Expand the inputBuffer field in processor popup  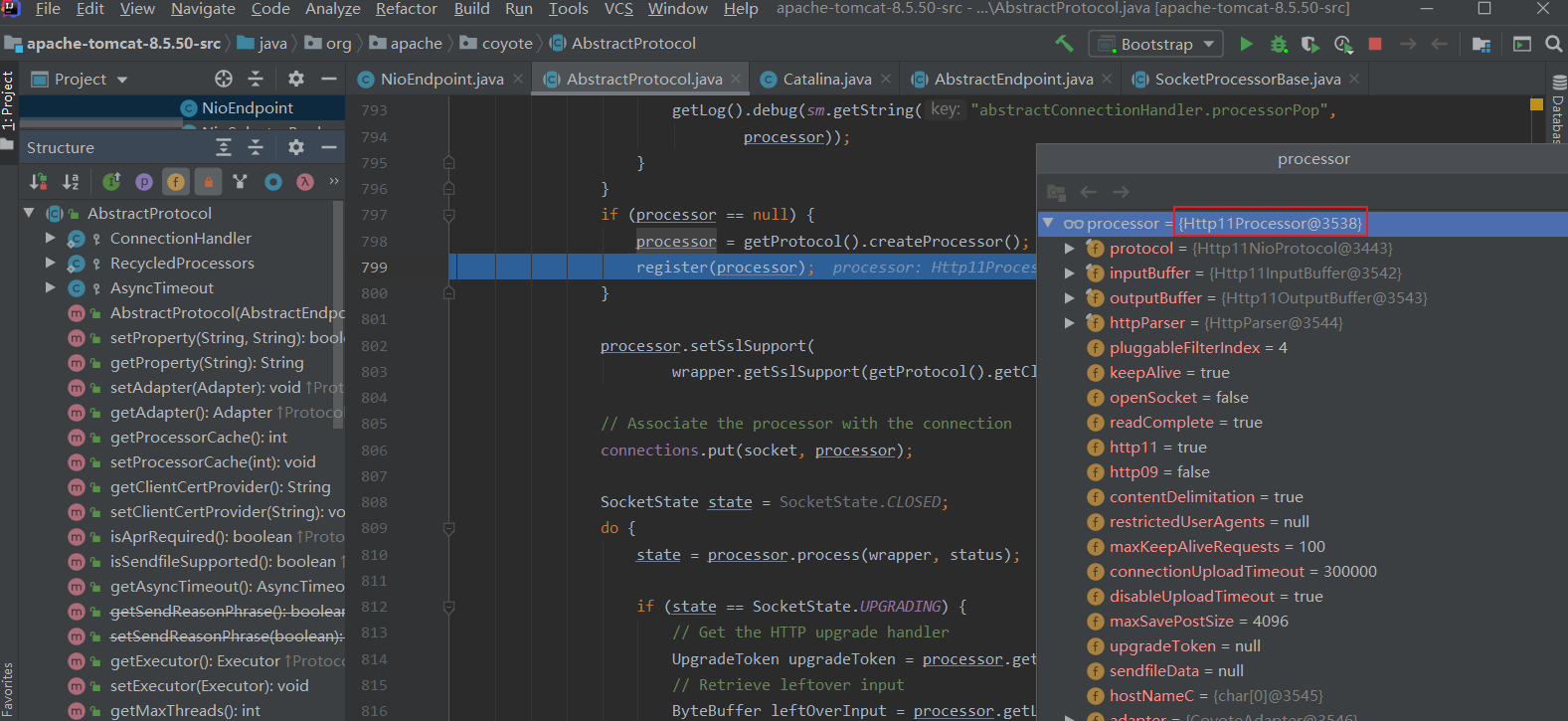(1069, 272)
